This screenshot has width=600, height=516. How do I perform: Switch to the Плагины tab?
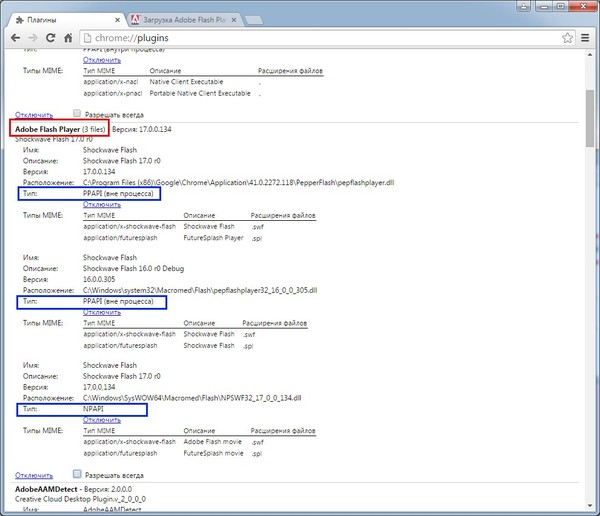click(67, 20)
